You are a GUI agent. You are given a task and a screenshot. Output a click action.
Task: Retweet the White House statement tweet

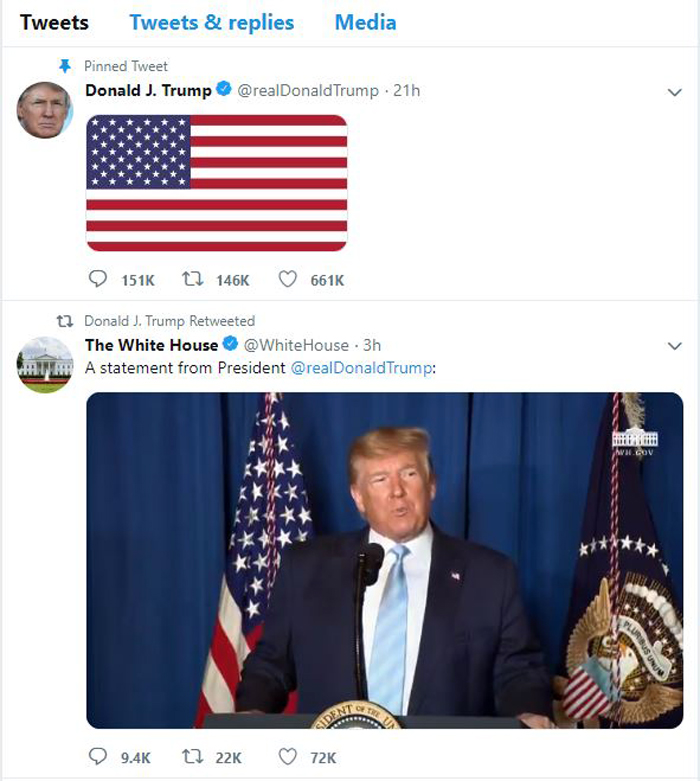click(192, 757)
